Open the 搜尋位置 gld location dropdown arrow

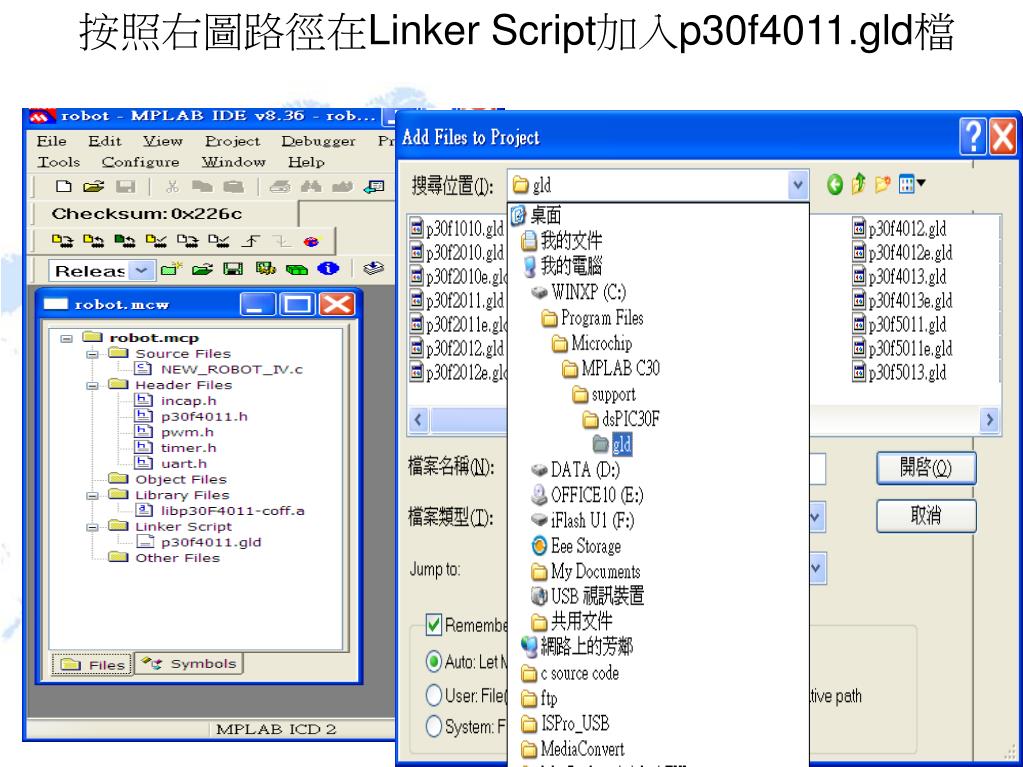pos(797,185)
